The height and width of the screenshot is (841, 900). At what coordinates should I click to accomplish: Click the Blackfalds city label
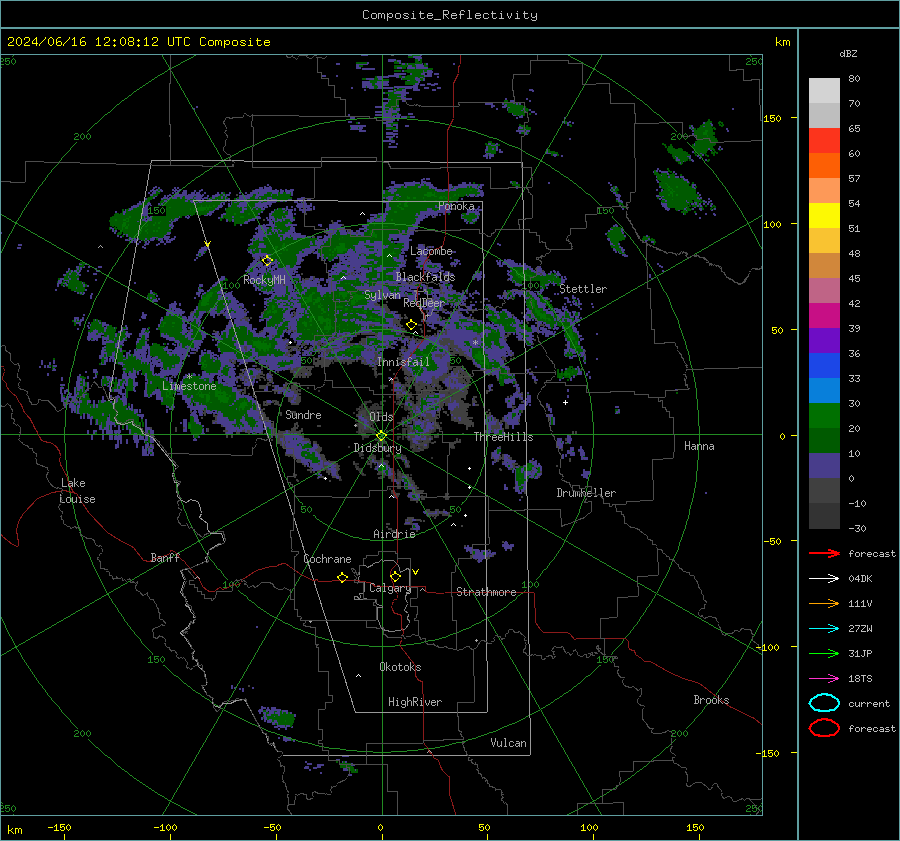coord(425,277)
